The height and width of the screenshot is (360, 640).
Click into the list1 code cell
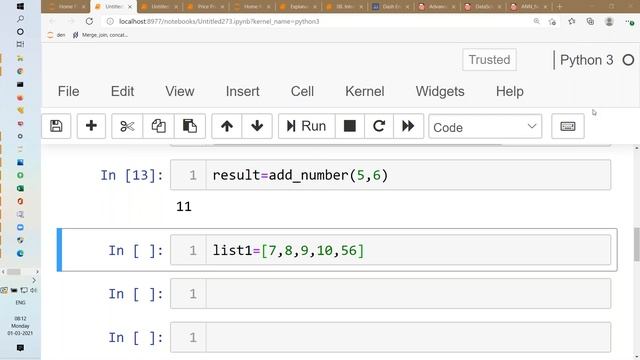pos(408,250)
